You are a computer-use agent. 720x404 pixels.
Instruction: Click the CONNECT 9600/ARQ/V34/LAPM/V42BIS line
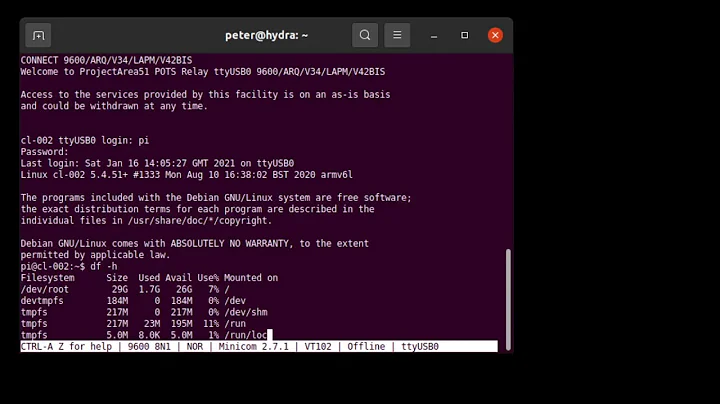tap(106, 60)
